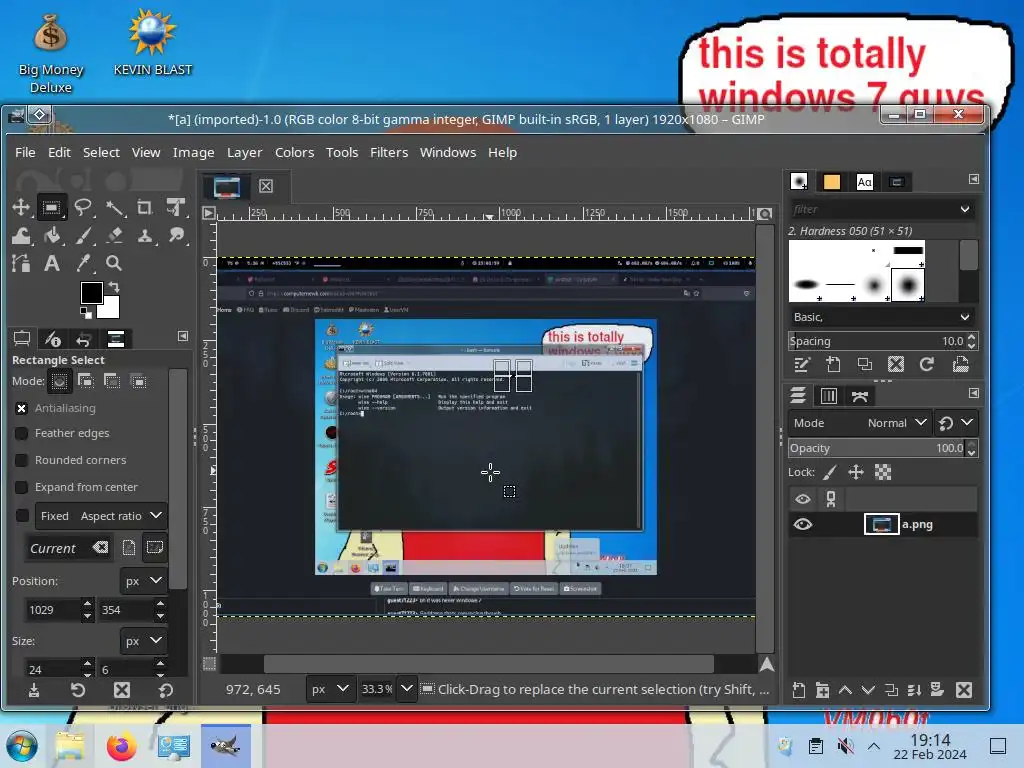Open the layer Mode Normal dropdown
Image resolution: width=1024 pixels, height=768 pixels.
coord(859,423)
